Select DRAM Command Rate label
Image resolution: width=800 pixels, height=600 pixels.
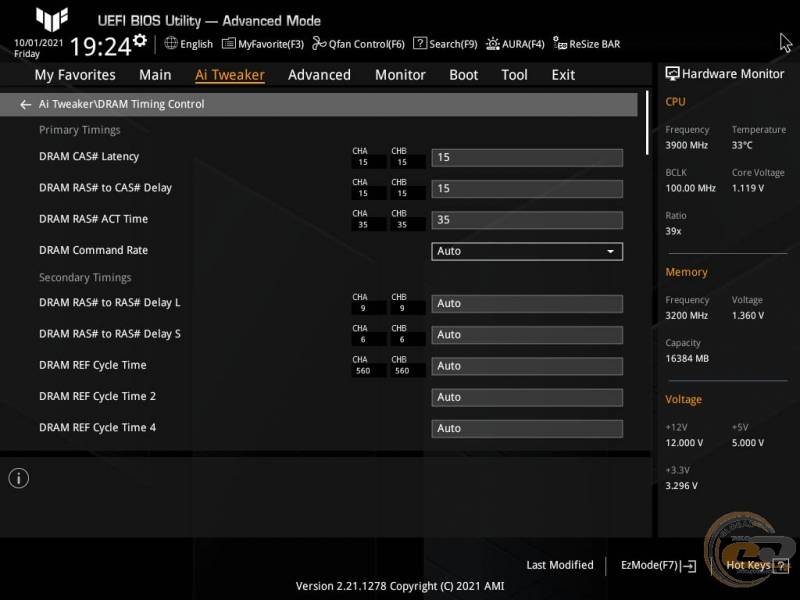93,250
